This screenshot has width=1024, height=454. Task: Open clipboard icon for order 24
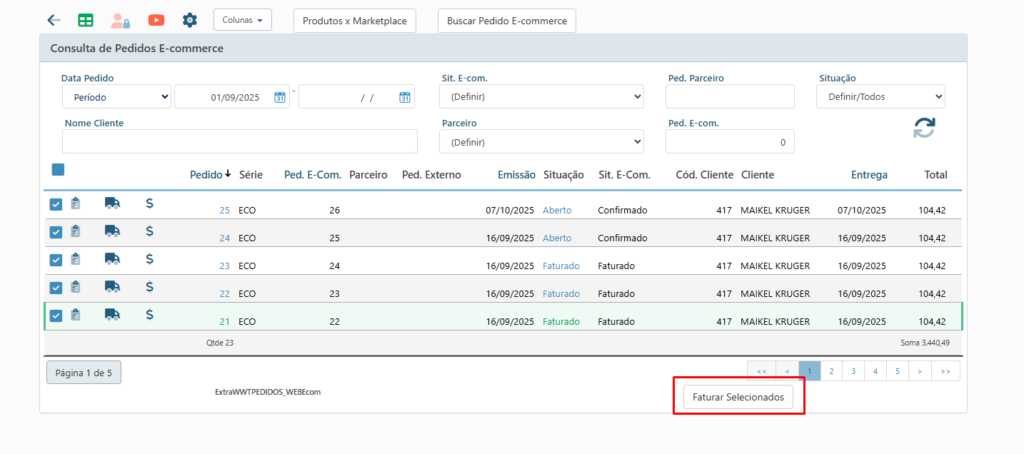click(75, 232)
